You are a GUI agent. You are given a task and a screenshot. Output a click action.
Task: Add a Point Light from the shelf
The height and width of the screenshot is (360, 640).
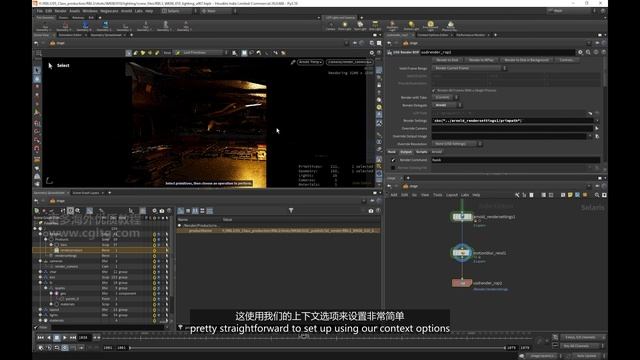click(x=344, y=26)
